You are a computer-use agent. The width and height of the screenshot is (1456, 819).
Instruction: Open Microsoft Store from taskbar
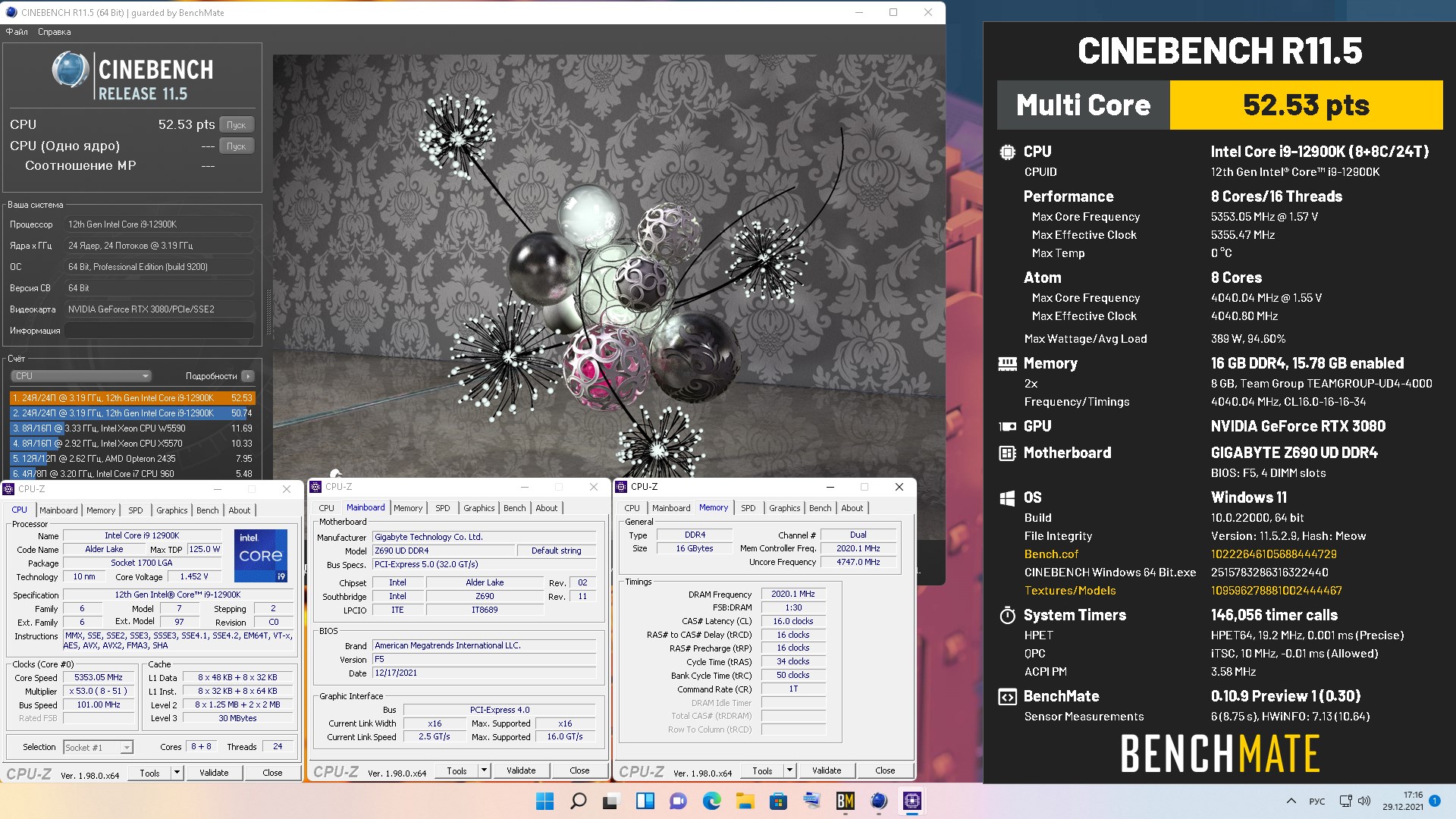778,801
